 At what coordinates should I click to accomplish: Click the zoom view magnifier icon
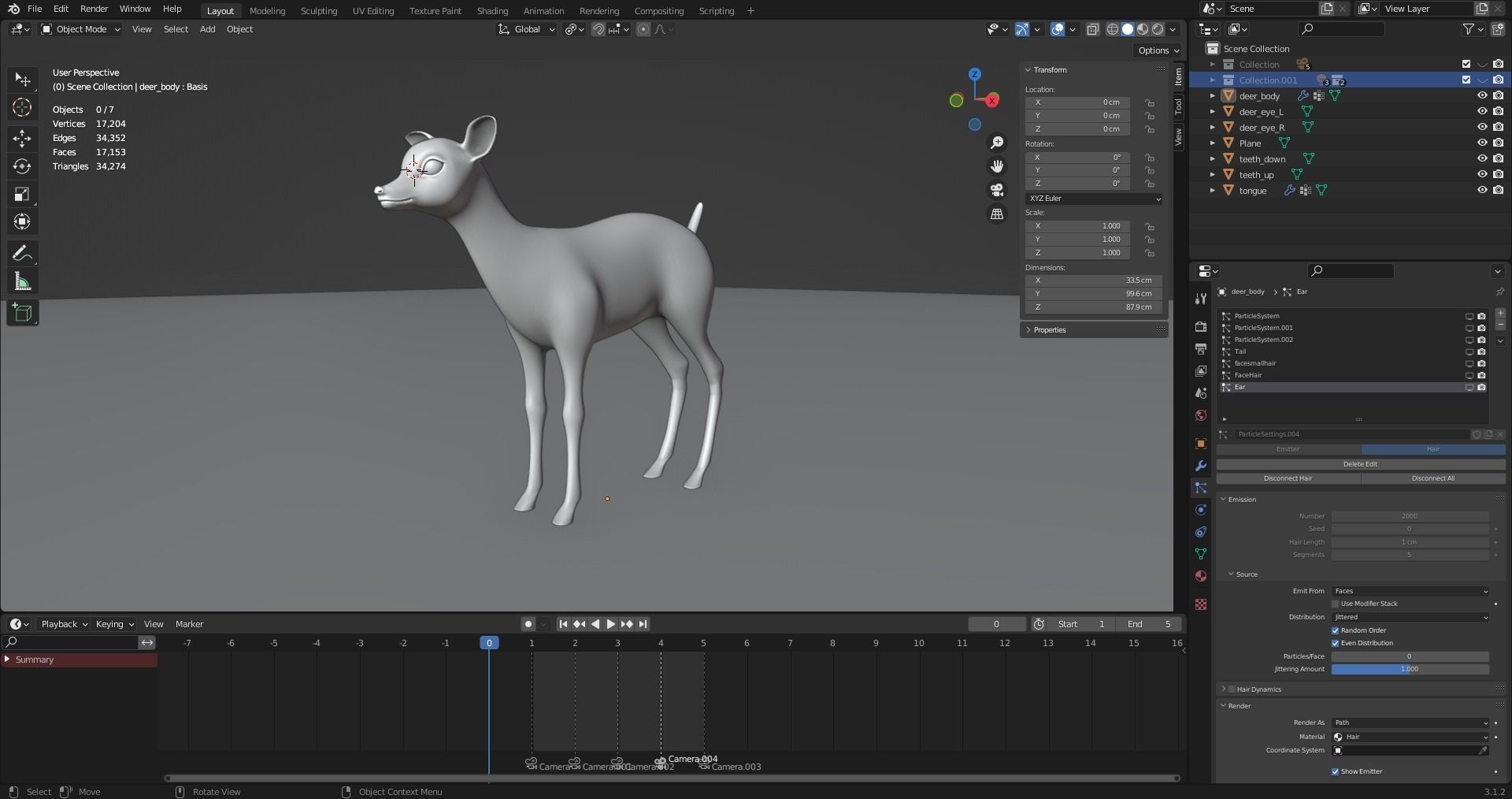[997, 143]
